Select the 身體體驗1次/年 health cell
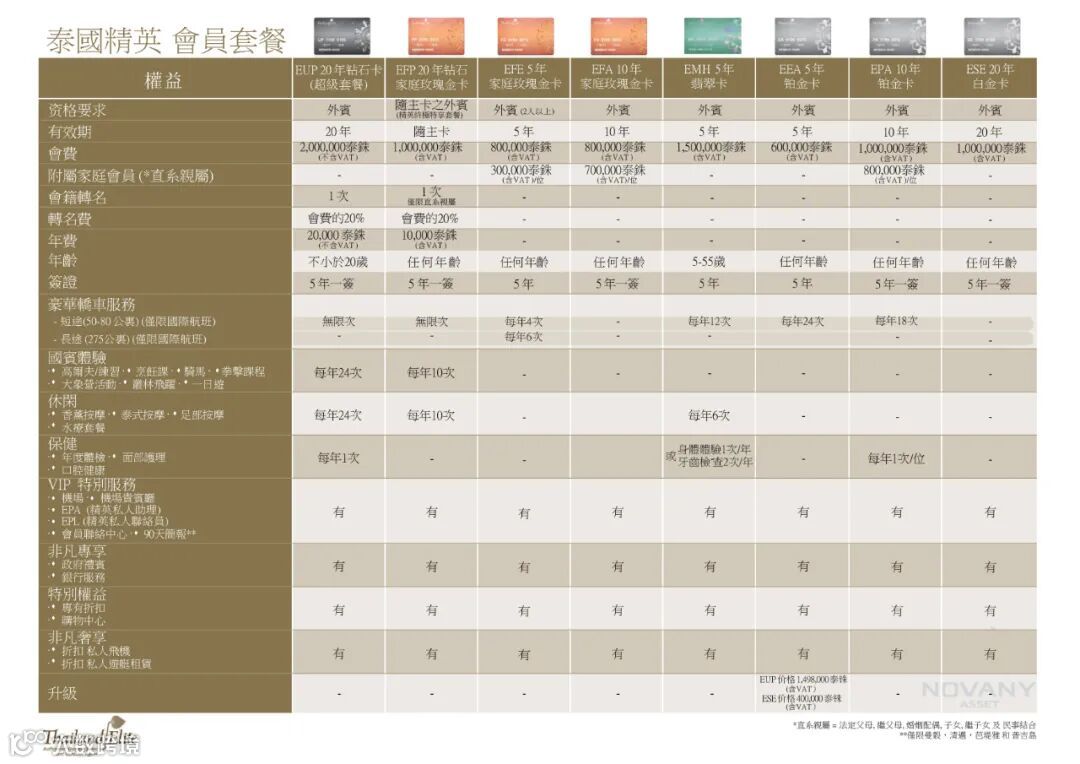 (x=709, y=456)
